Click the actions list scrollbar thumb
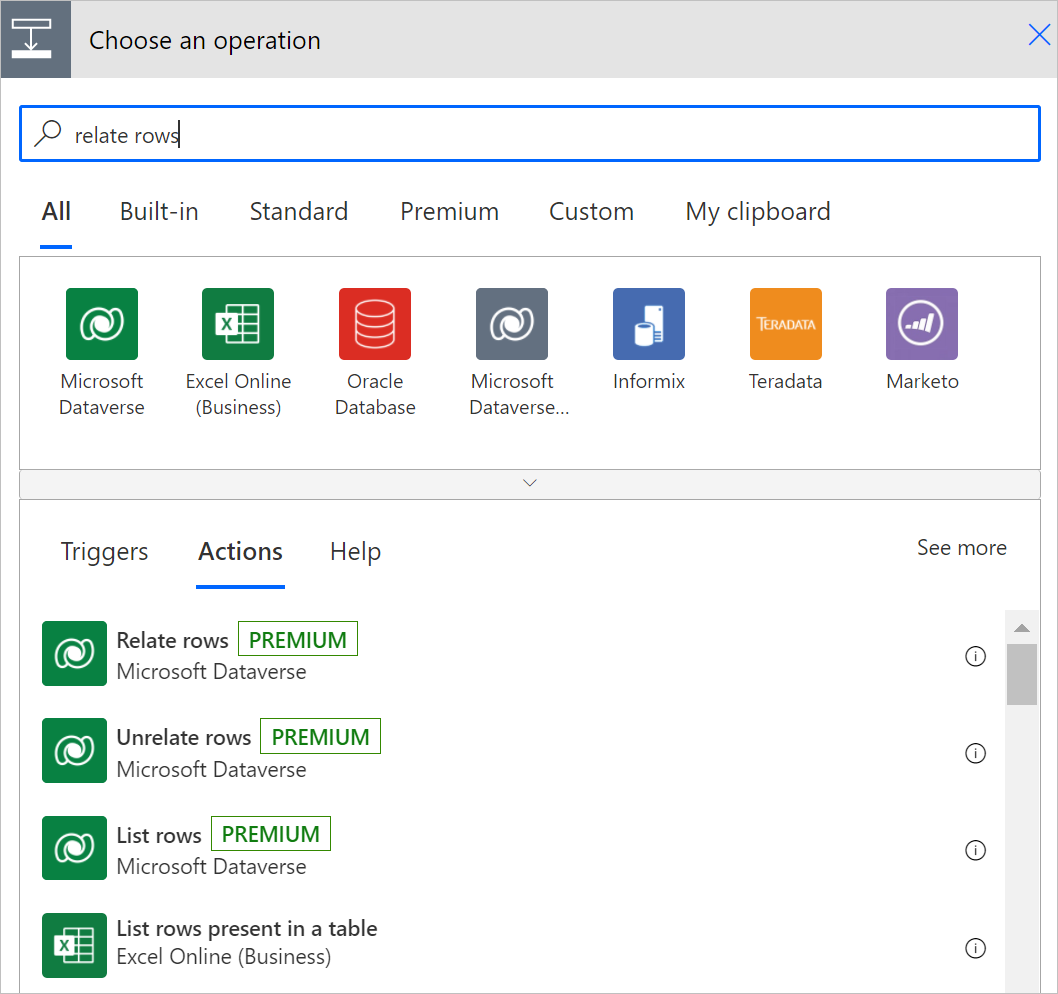 pos(1022,674)
